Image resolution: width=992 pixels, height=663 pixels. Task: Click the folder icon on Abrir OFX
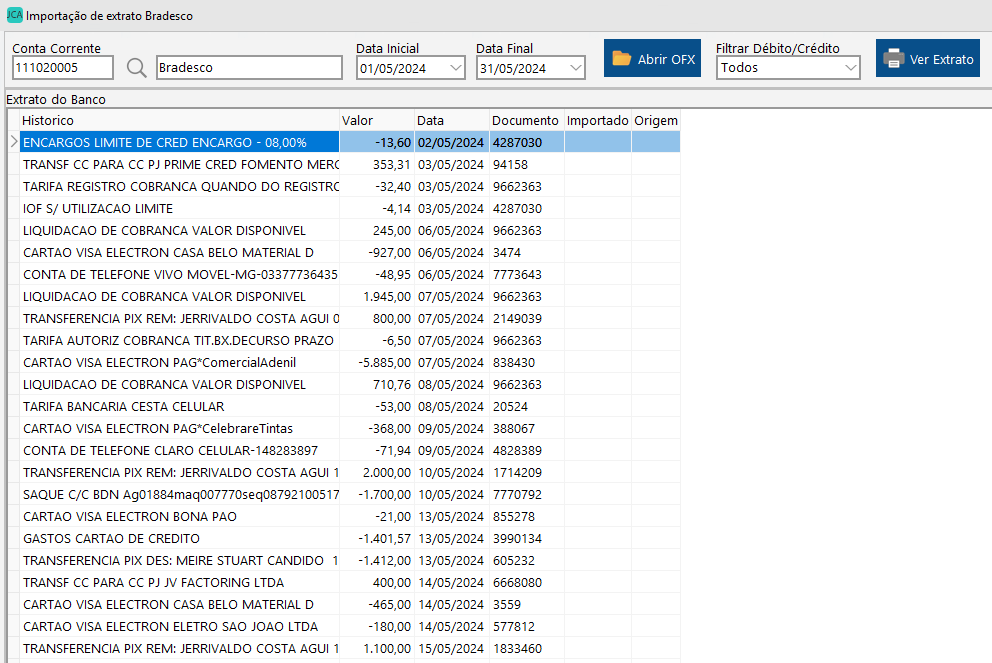pyautogui.click(x=622, y=59)
